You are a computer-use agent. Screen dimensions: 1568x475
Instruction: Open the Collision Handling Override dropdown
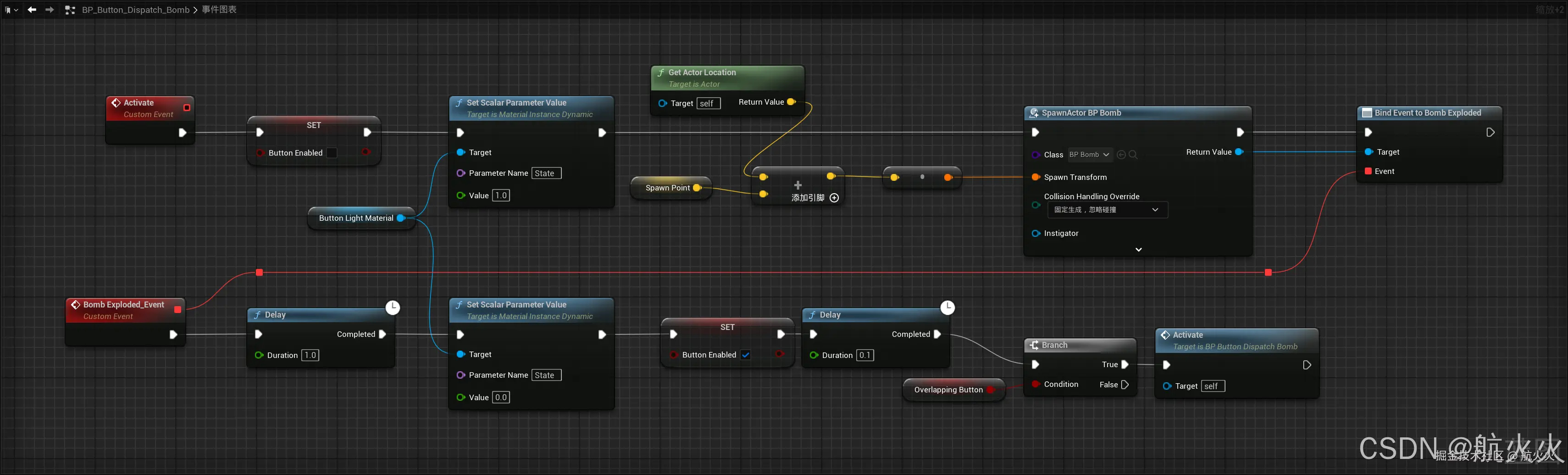point(1107,209)
